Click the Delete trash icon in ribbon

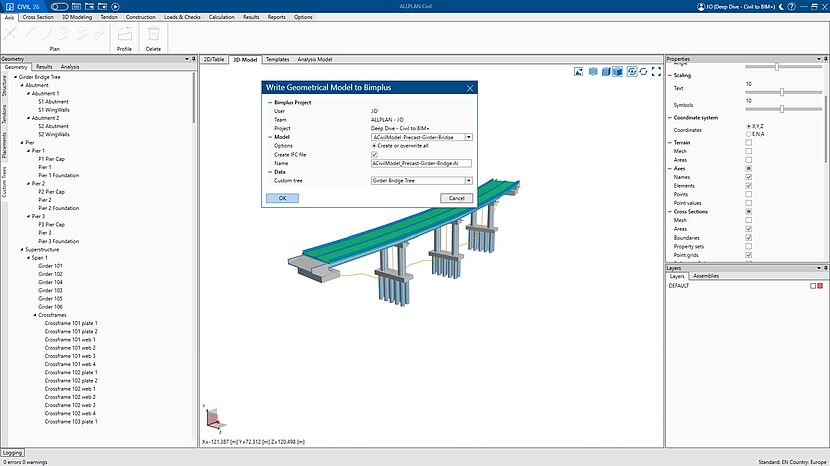[153, 36]
